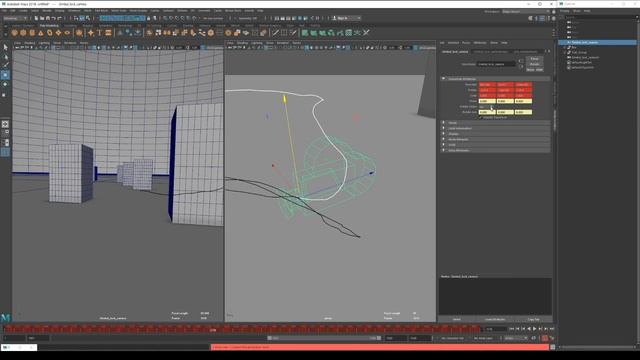The width and height of the screenshot is (640, 360).
Task: Switch to the Rigging shelf tab
Action: click(x=87, y=25)
